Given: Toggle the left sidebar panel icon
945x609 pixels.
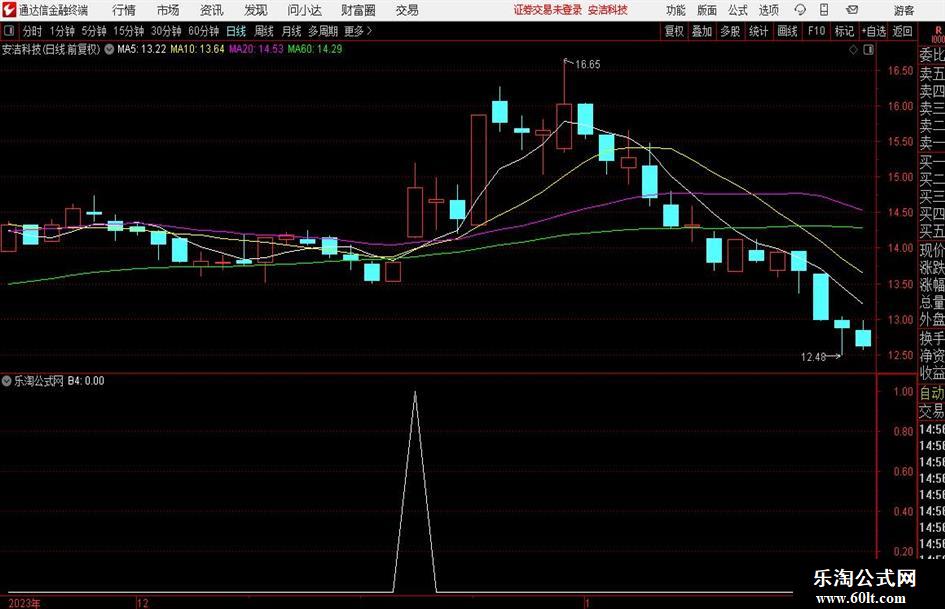Looking at the screenshot, I should click(x=9, y=31).
